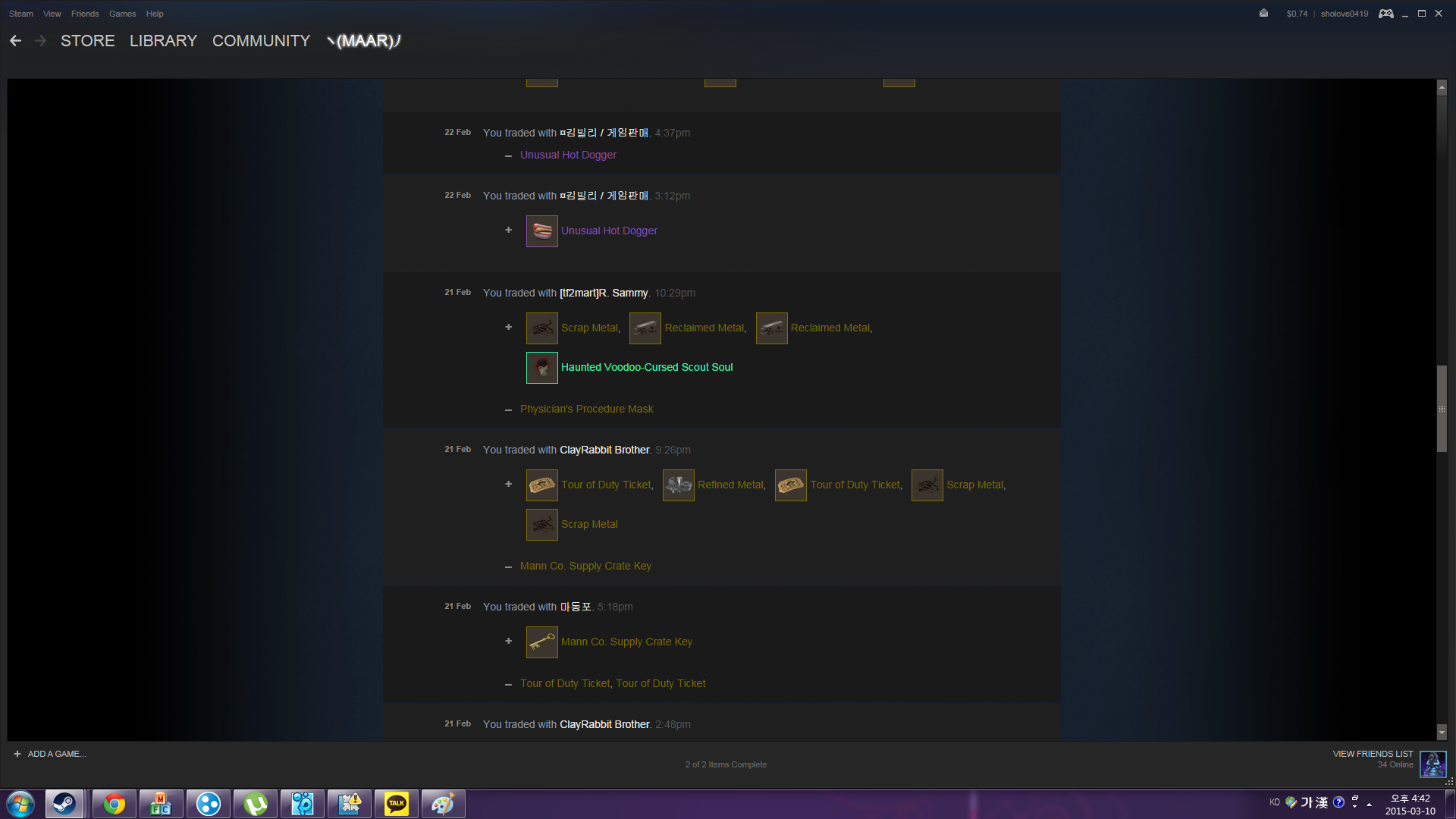Viewport: 1456px width, 819px height.
Task: Click the scroll down arrow of scrollbar
Action: tap(1442, 733)
